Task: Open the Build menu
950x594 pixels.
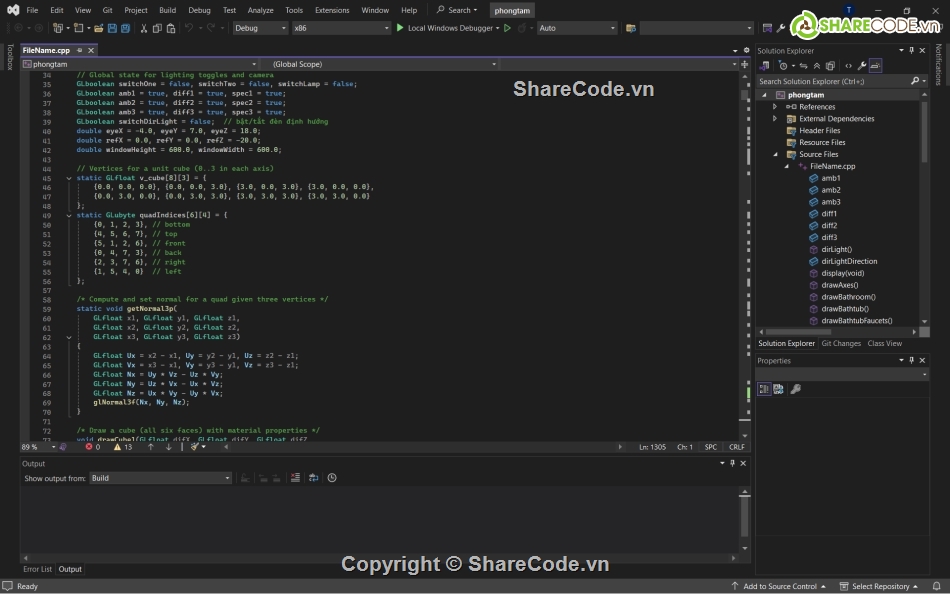Action: tap(167, 10)
